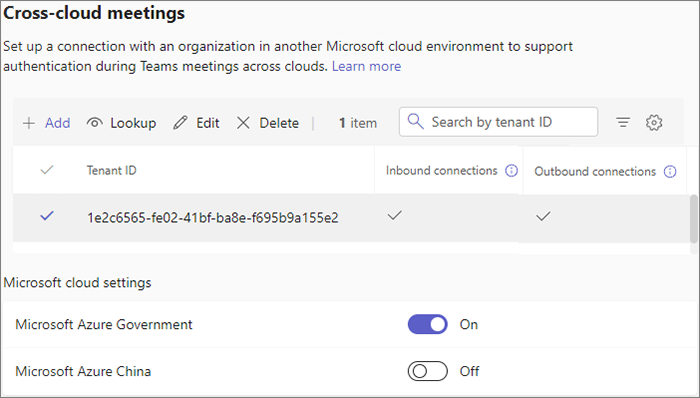Click the Cross-cloud meetings heading
This screenshot has width=700, height=398.
pos(94,12)
